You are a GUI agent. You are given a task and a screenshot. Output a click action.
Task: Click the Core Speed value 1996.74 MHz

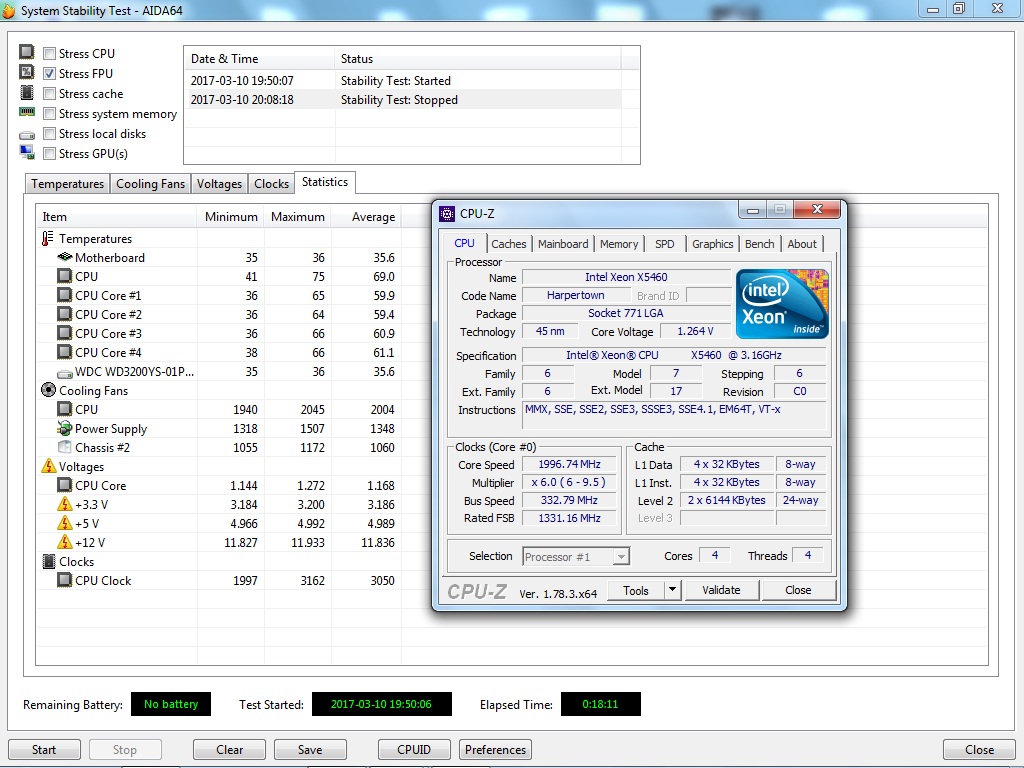point(569,464)
